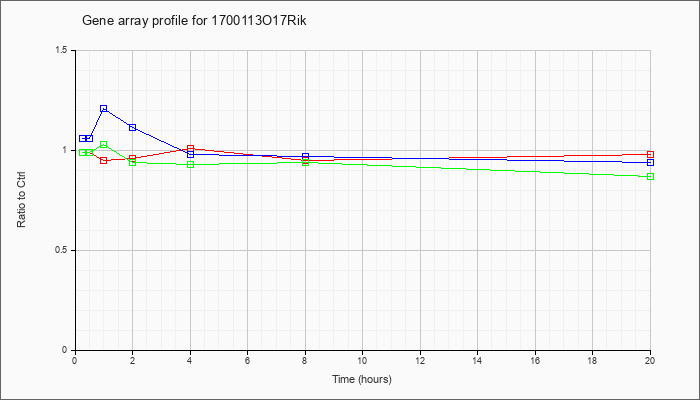This screenshot has height=400, width=700.
Task: Select the green data marker at 4 hours
Action: pos(191,164)
